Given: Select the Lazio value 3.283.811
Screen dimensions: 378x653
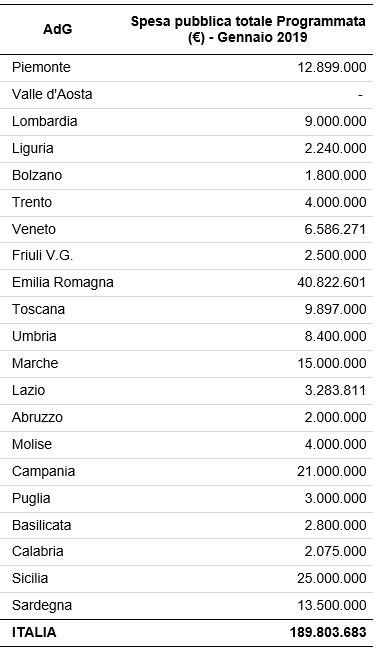Looking at the screenshot, I should click(x=335, y=391).
